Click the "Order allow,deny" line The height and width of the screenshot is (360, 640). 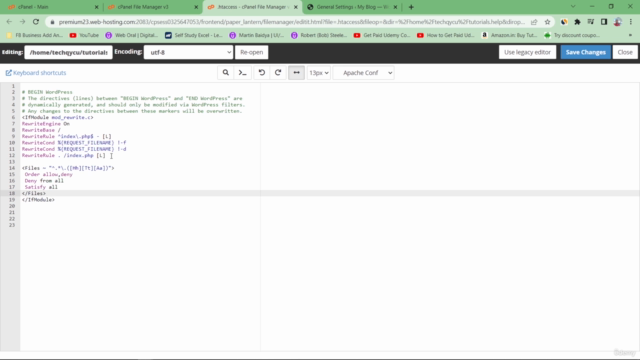pos(49,174)
